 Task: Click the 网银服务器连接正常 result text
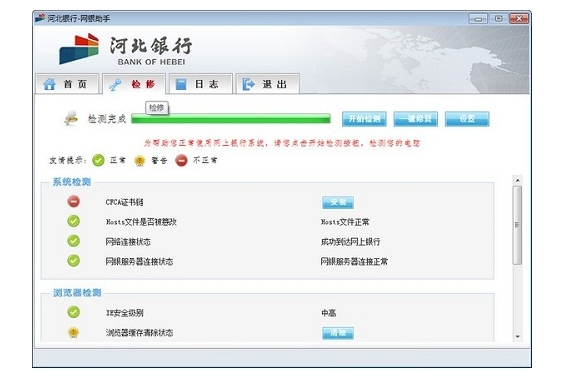point(354,262)
